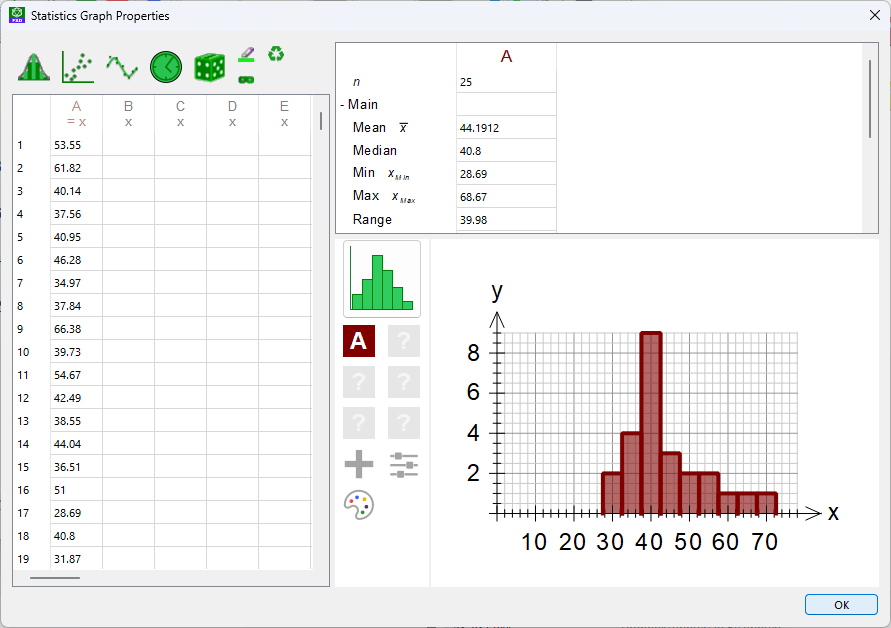Collapse the Main statistics section

(342, 104)
